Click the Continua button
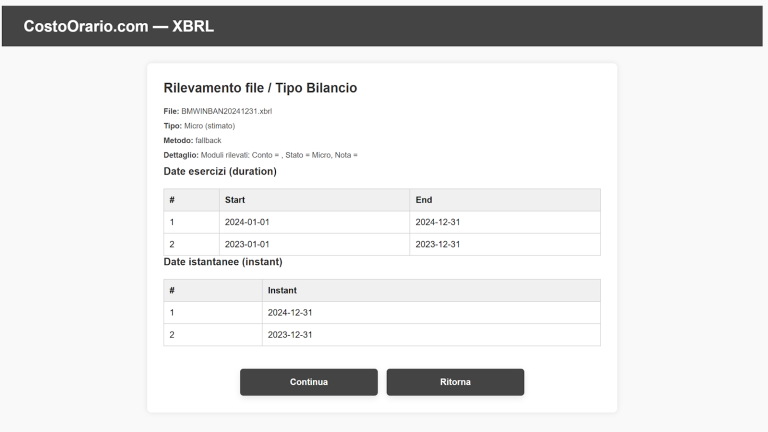The width and height of the screenshot is (768, 432). click(x=308, y=382)
